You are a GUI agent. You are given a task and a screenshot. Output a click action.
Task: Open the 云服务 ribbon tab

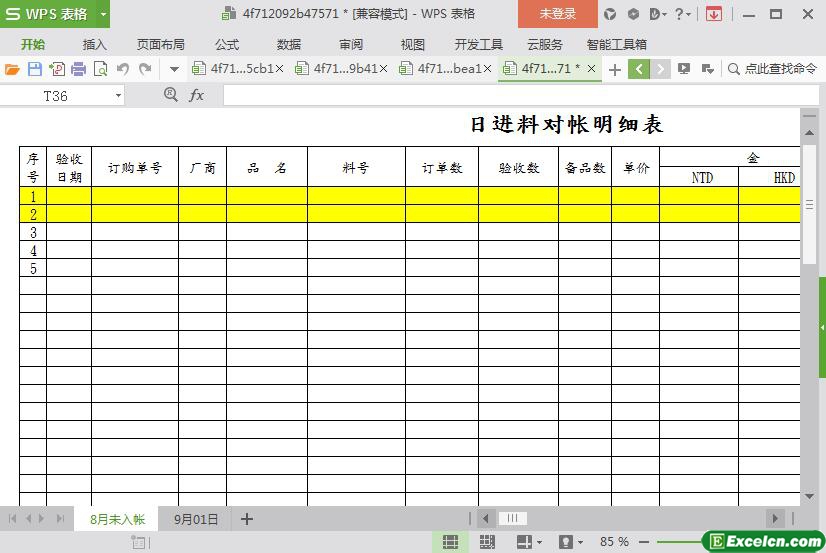545,45
